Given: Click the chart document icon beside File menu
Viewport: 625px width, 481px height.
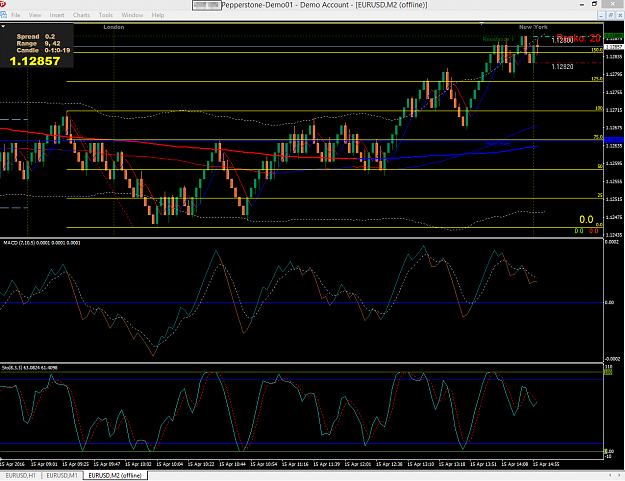Looking at the screenshot, I should tap(4, 15).
